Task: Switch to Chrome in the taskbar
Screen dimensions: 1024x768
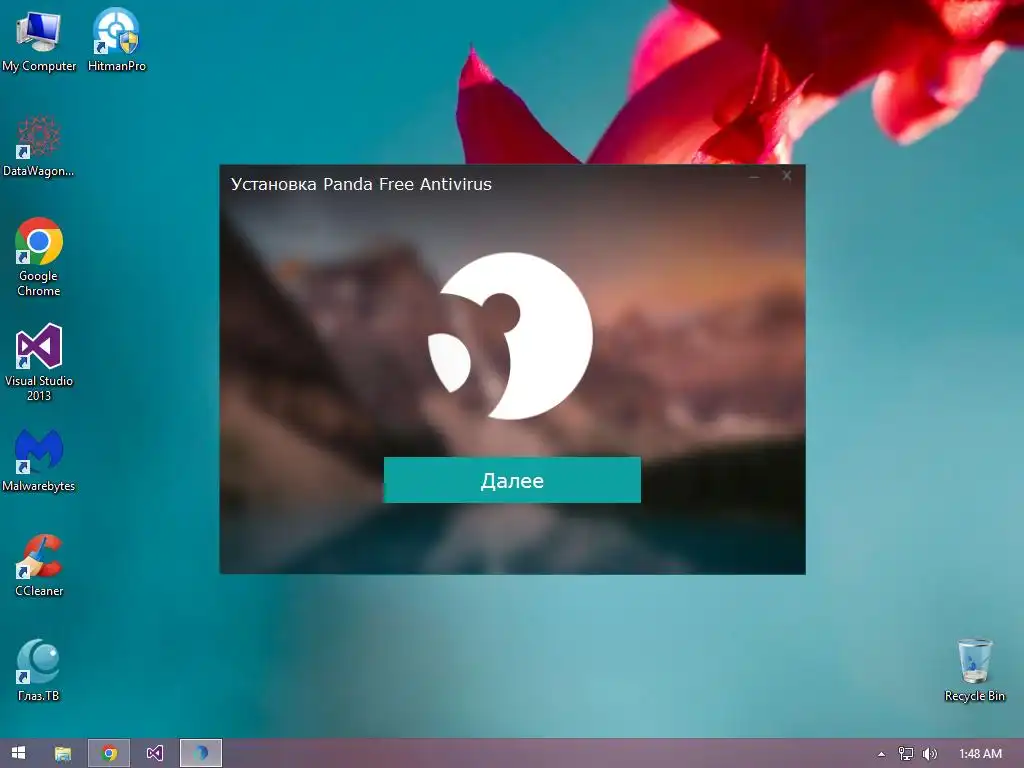Action: 109,753
